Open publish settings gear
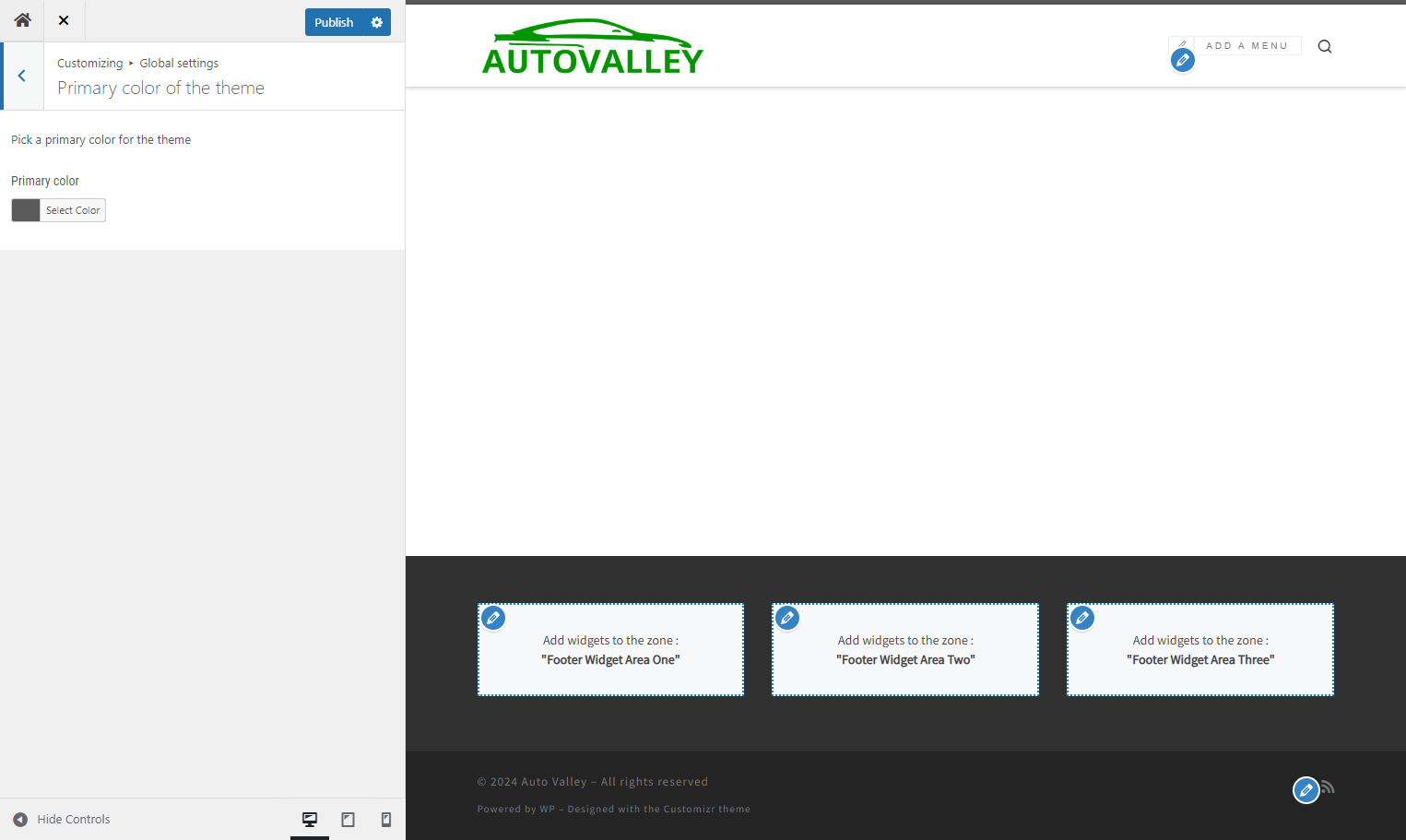 tap(377, 22)
